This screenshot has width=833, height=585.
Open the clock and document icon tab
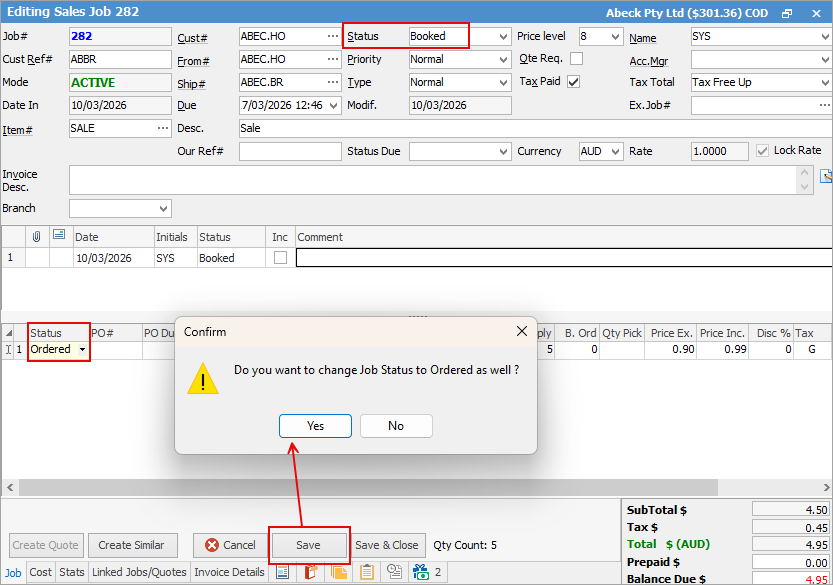click(x=394, y=572)
